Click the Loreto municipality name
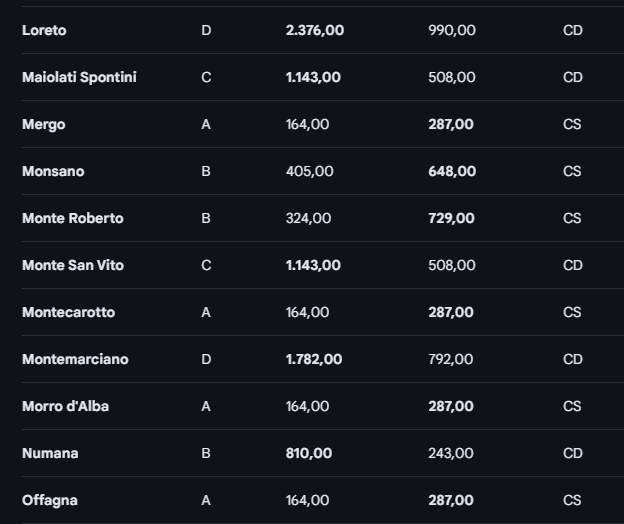The height and width of the screenshot is (524, 624). click(44, 30)
